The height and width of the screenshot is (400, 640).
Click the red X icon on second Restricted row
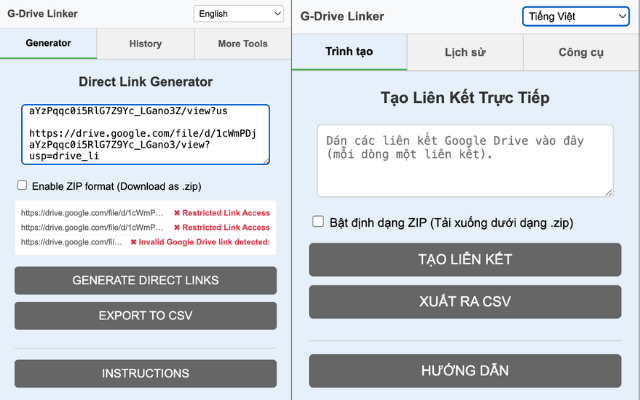(177, 228)
